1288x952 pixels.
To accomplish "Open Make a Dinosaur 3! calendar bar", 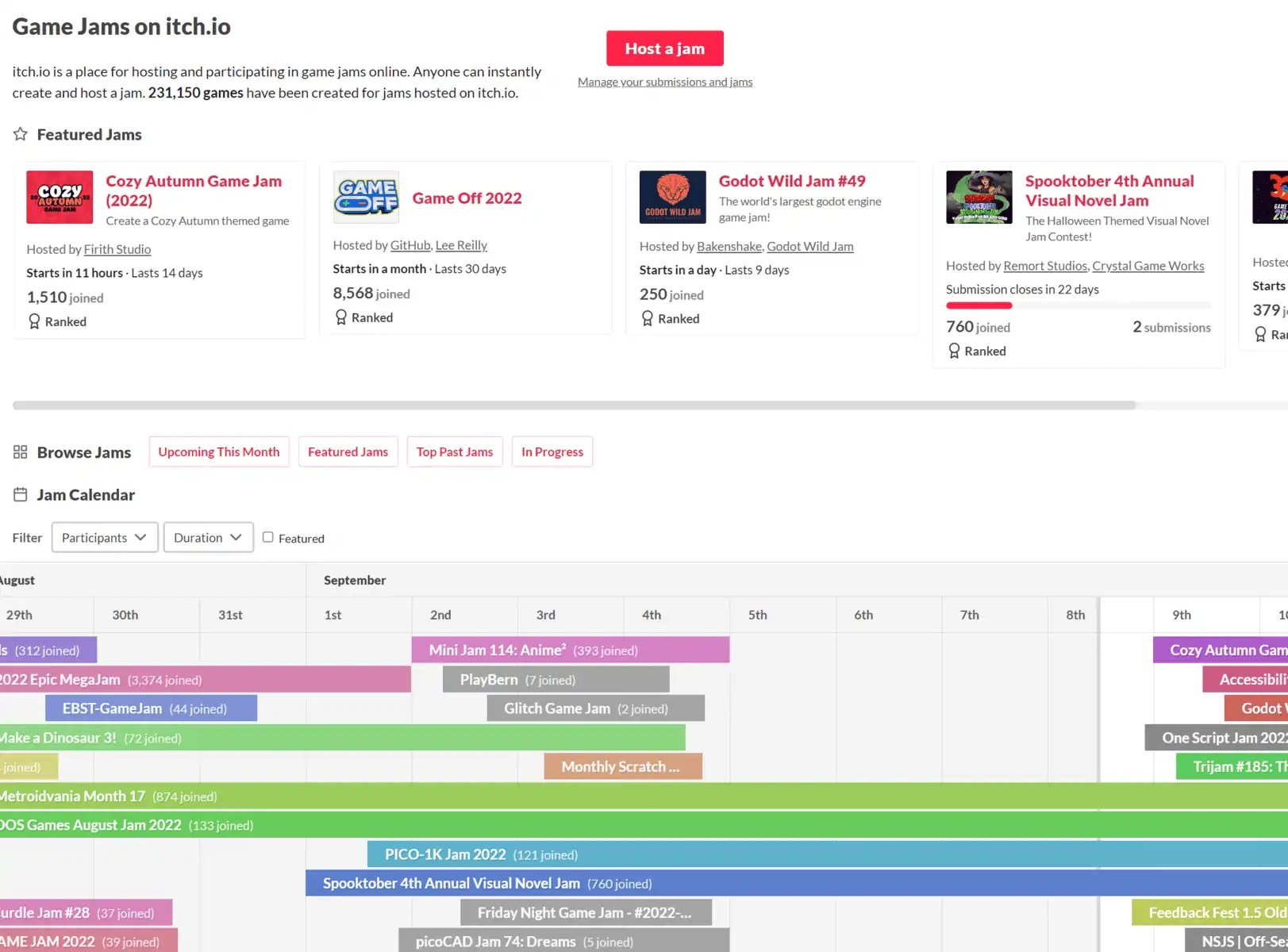I will pos(342,738).
